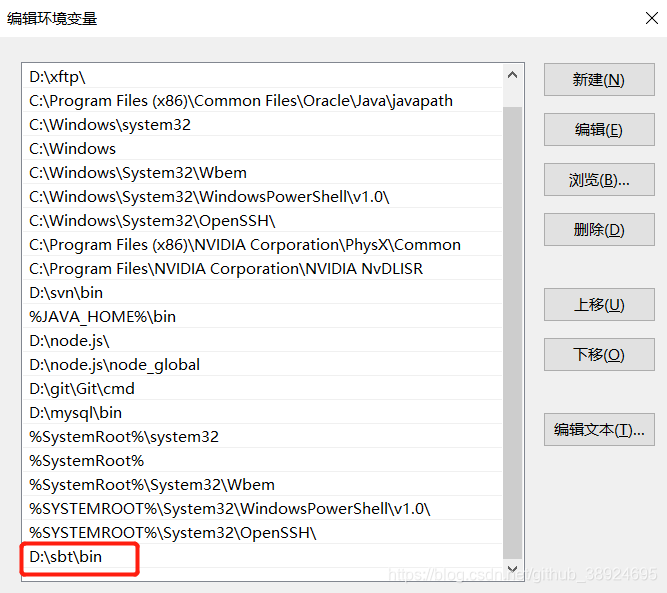Select C:\Windows\System32\WindowsPowerShell\v1.0\ entry
667x593 pixels.
pyautogui.click(x=262, y=197)
